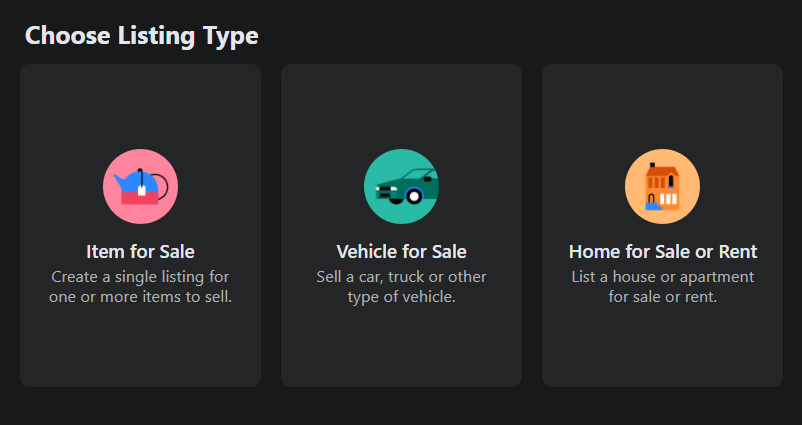The height and width of the screenshot is (425, 802).
Task: Click "List a house or apartment" description
Action: [x=662, y=276]
